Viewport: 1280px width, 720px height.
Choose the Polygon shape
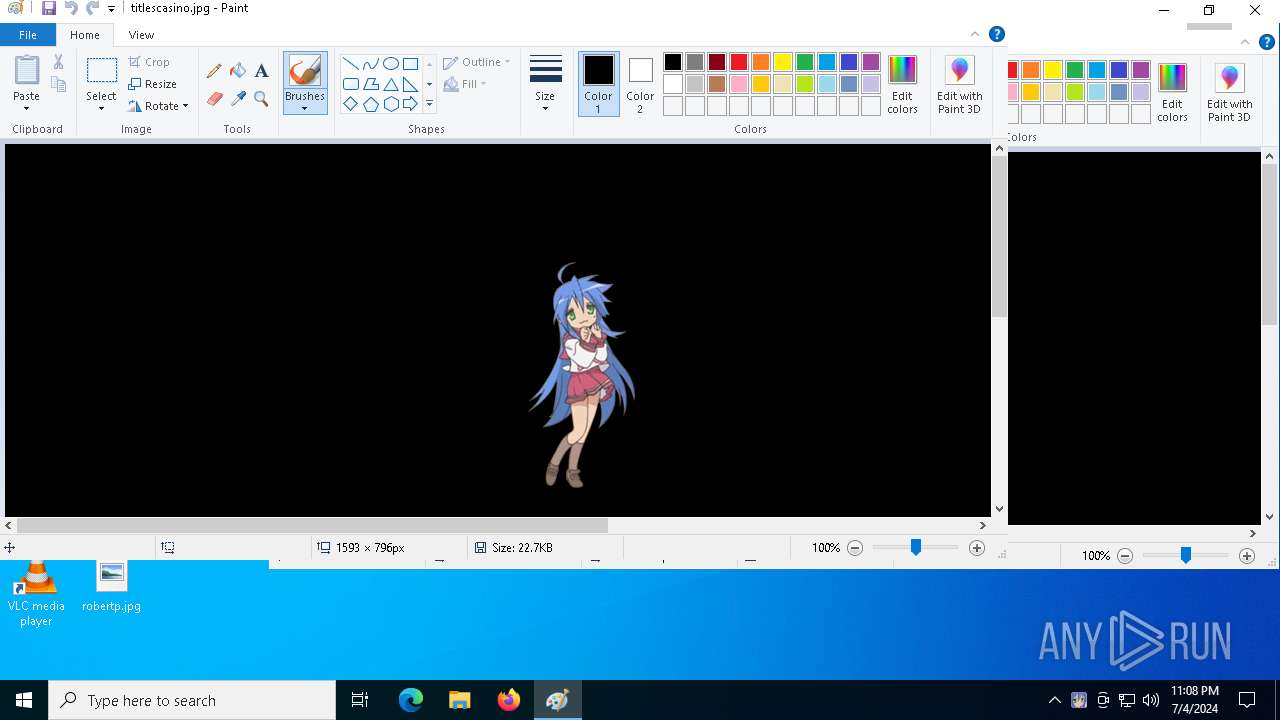(x=371, y=84)
